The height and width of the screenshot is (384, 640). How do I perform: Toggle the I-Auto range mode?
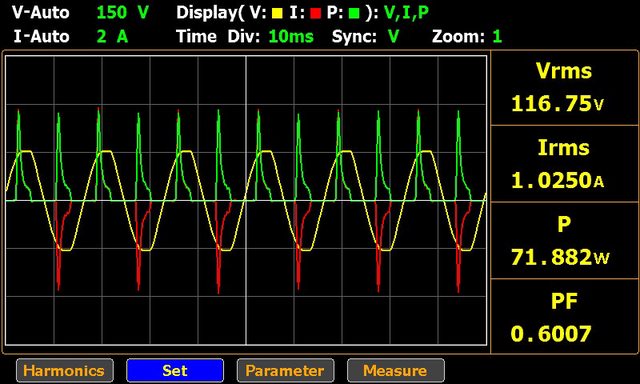41,37
